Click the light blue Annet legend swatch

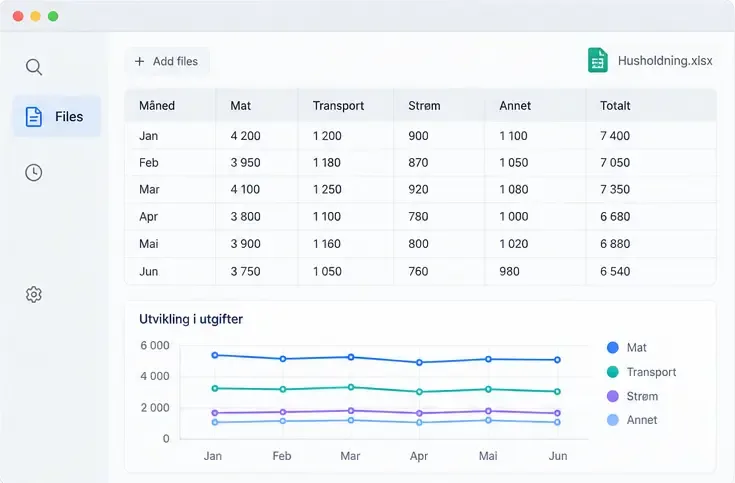coord(613,420)
